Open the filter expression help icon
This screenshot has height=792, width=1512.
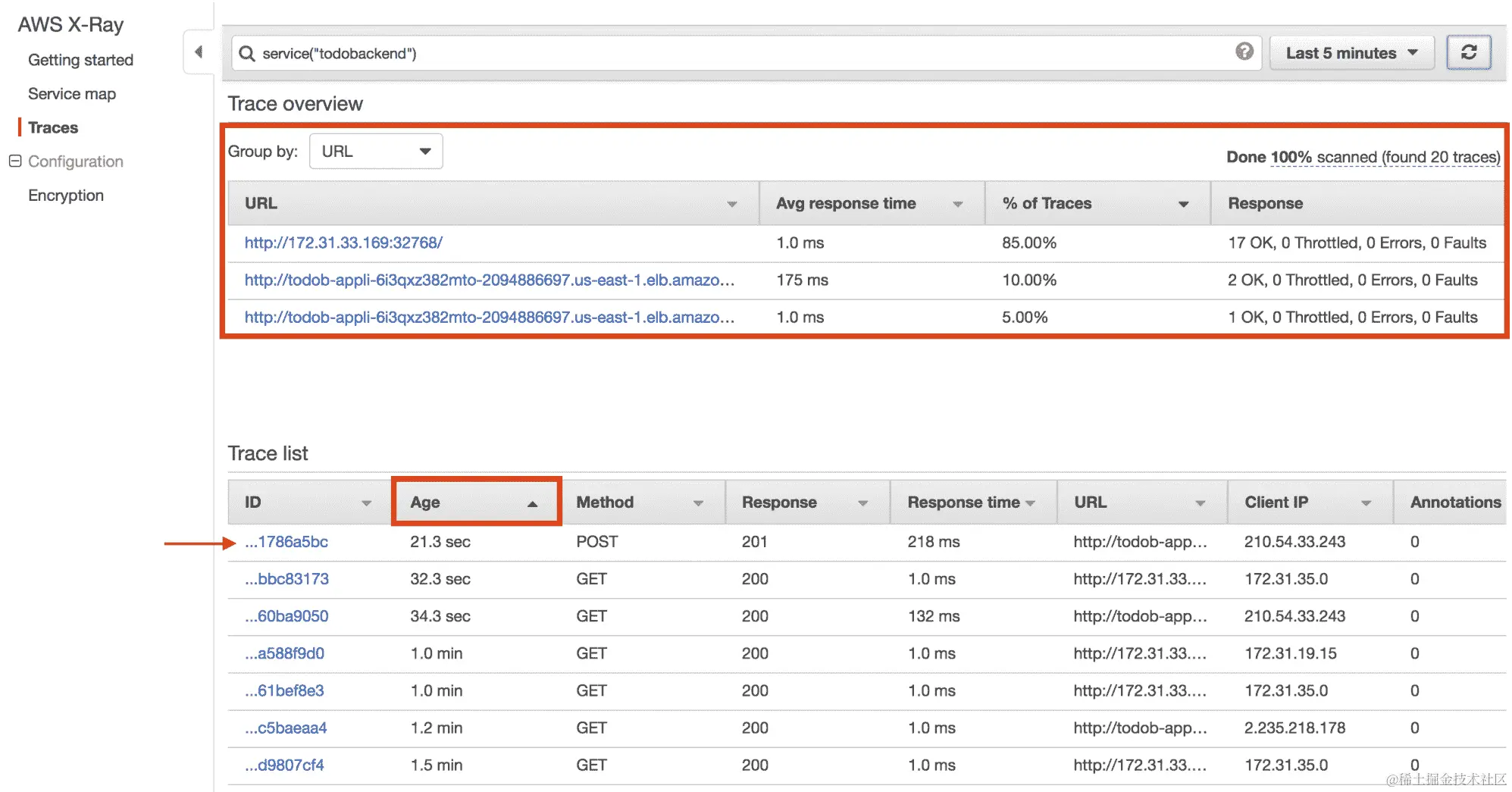coord(1244,52)
